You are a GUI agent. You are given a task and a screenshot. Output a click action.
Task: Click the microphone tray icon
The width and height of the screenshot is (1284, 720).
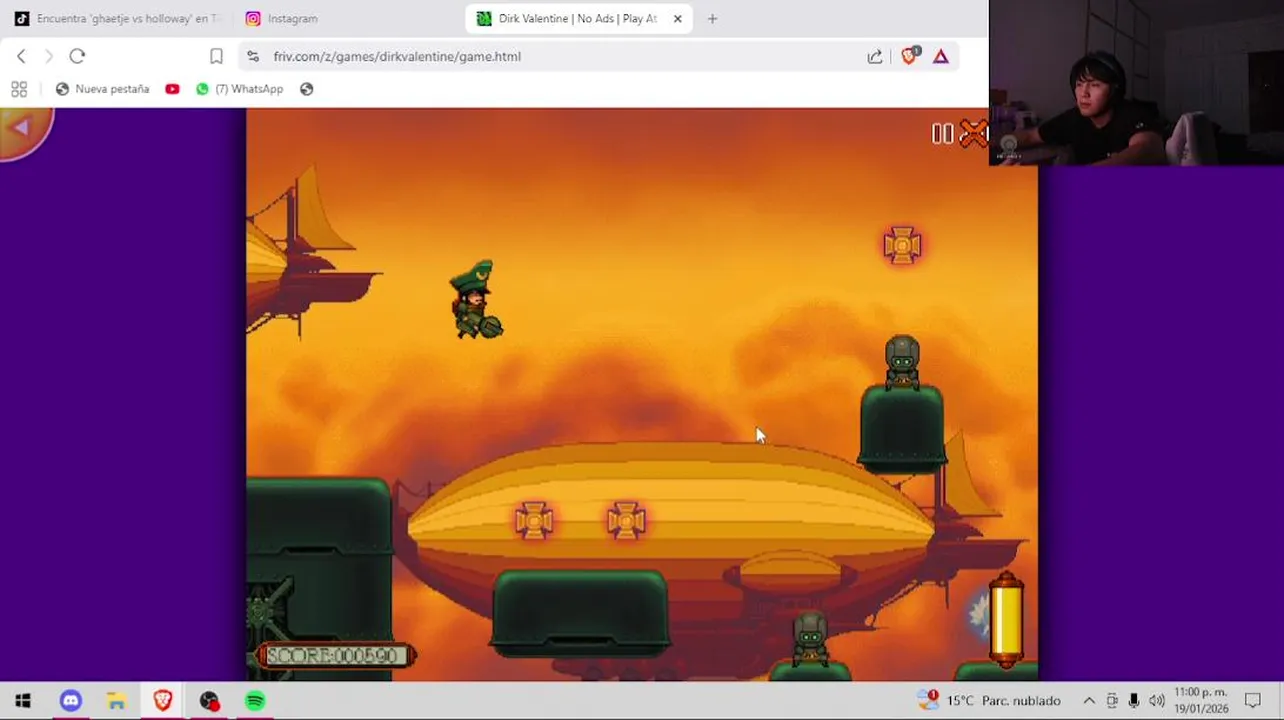tap(1134, 701)
